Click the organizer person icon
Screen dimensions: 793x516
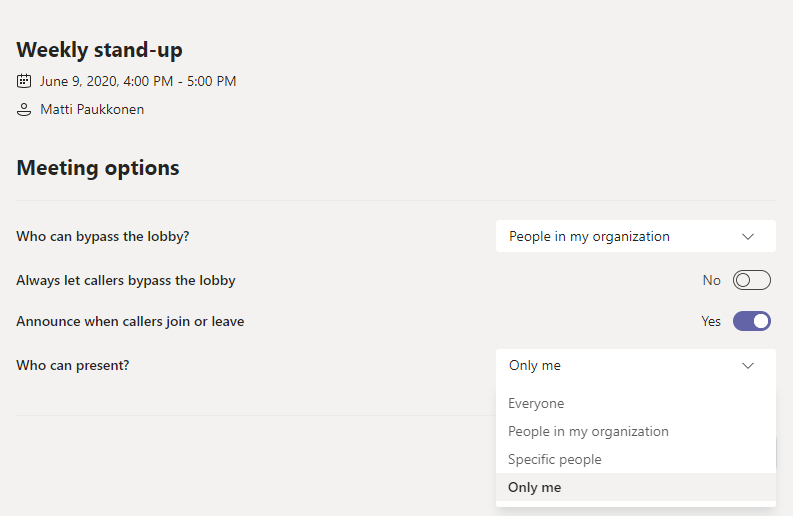click(24, 110)
